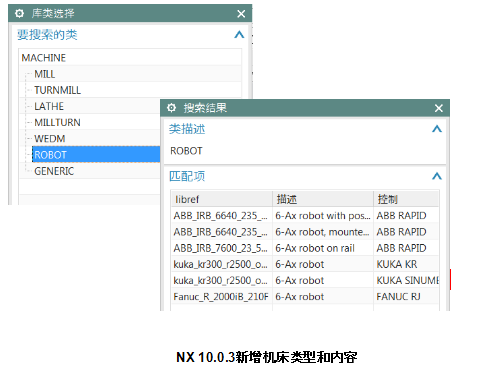Select the GENERIC class
This screenshot has height=386, width=504.
(x=54, y=171)
